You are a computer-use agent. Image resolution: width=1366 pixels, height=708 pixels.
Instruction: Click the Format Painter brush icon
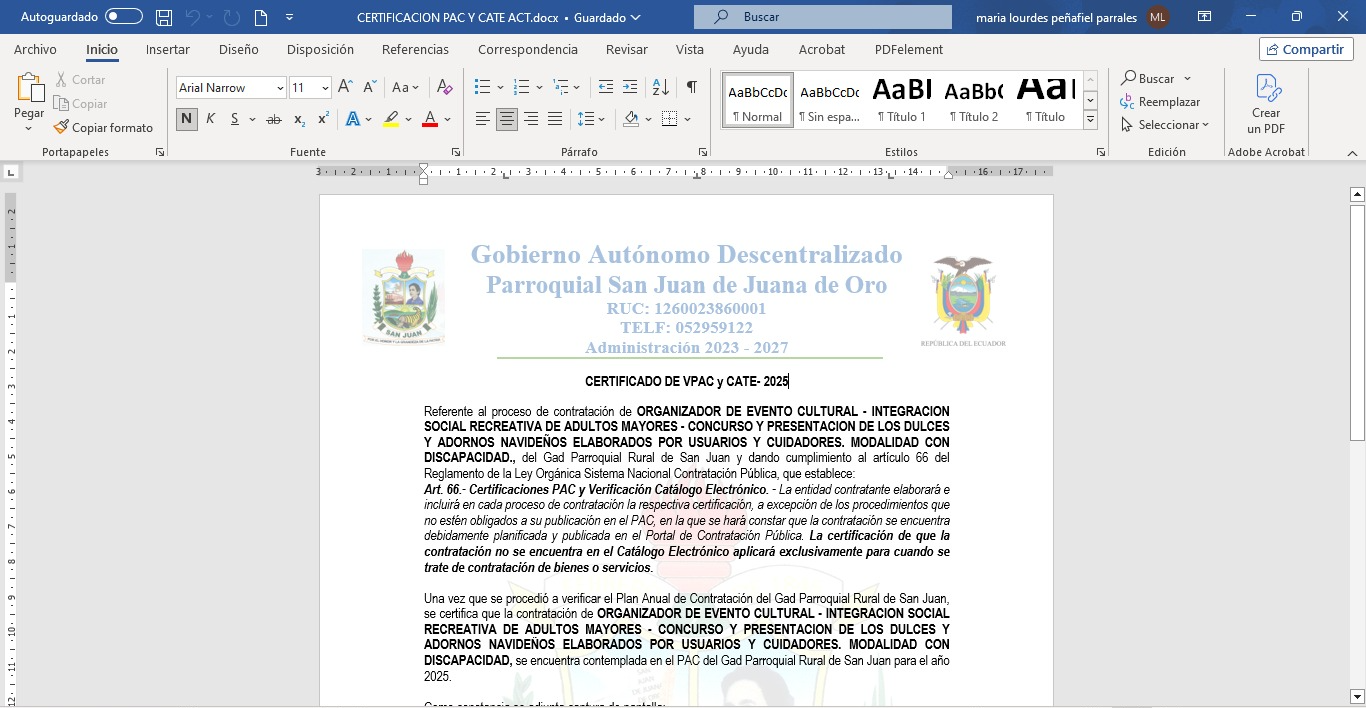(x=62, y=128)
